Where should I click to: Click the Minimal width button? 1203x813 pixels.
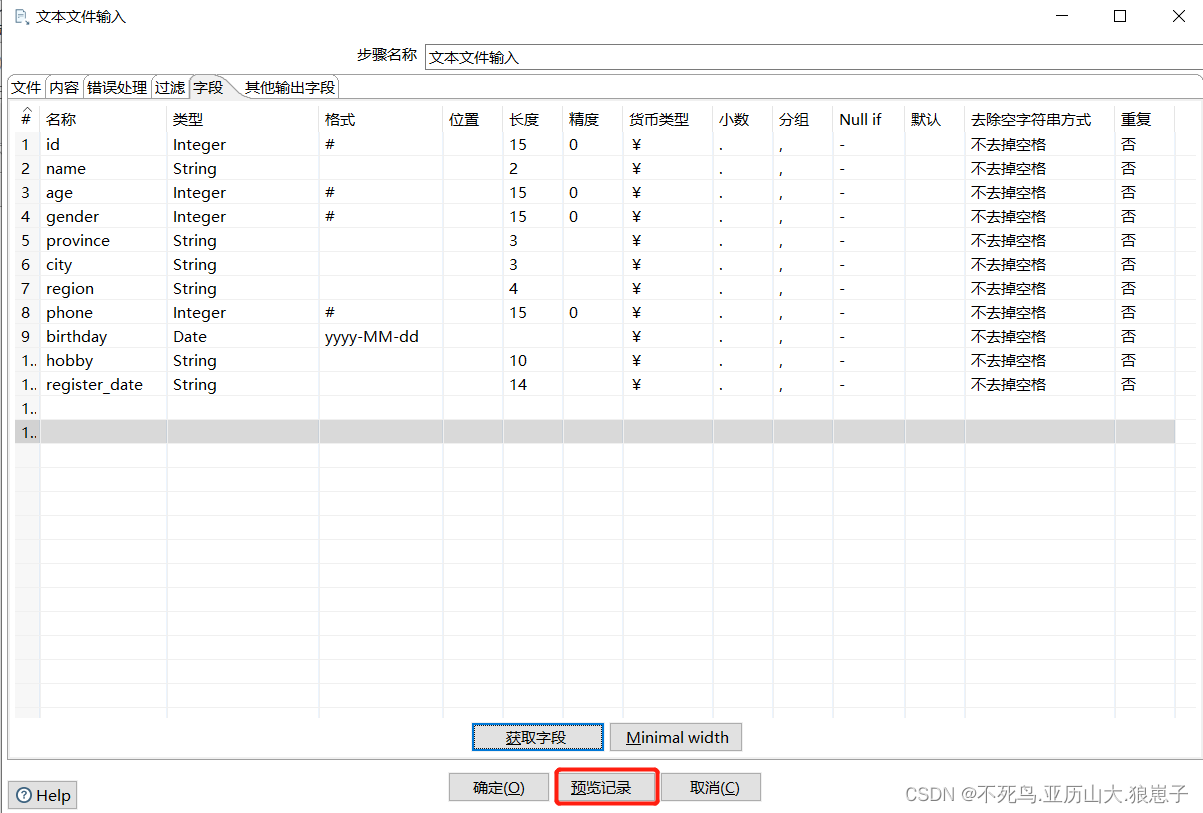[676, 737]
